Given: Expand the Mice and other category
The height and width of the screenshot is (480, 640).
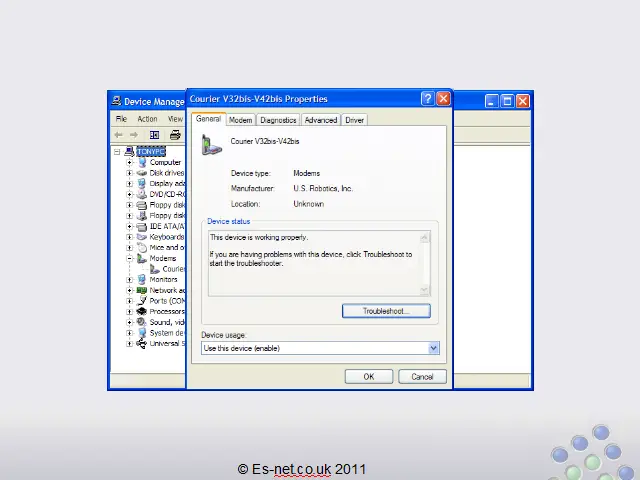Looking at the screenshot, I should [x=129, y=247].
